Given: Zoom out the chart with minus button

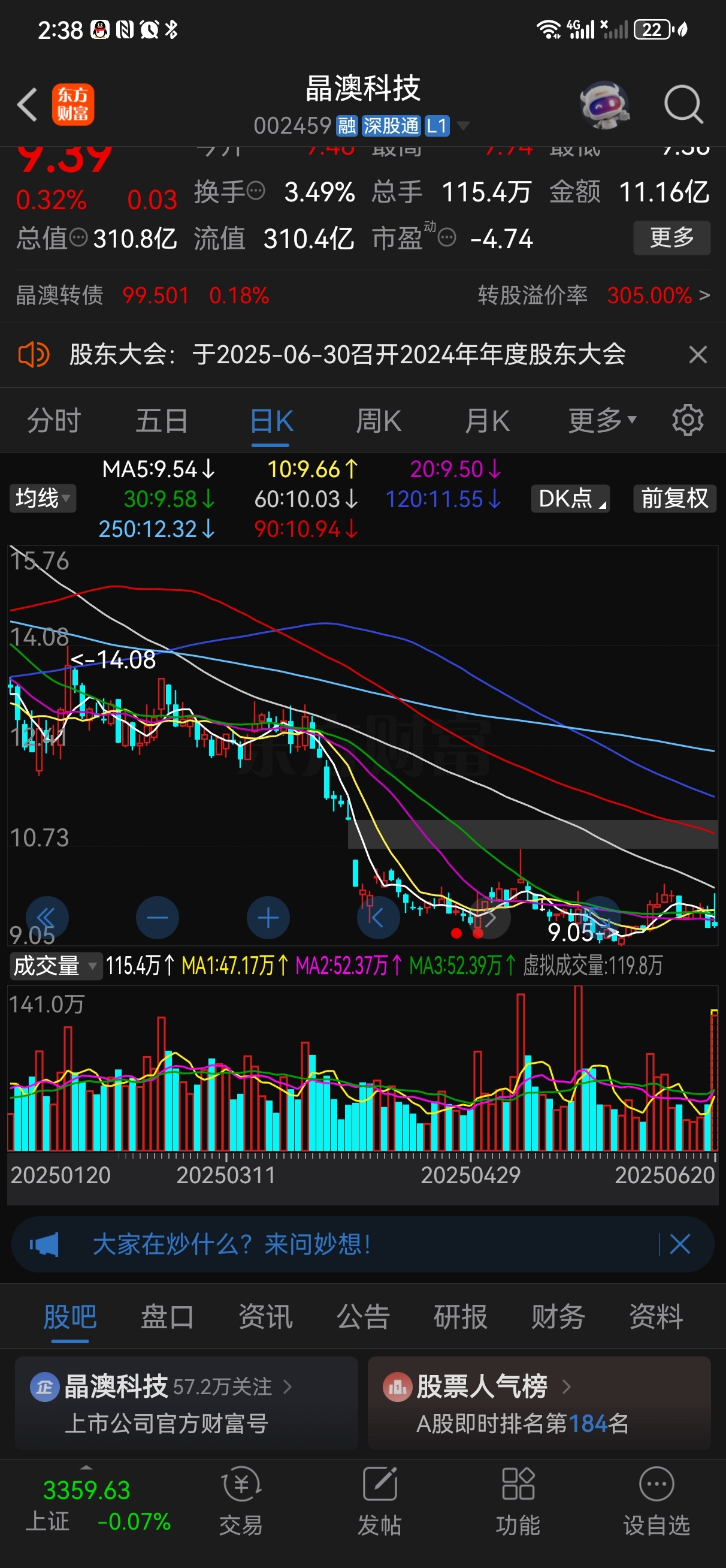Looking at the screenshot, I should [158, 918].
